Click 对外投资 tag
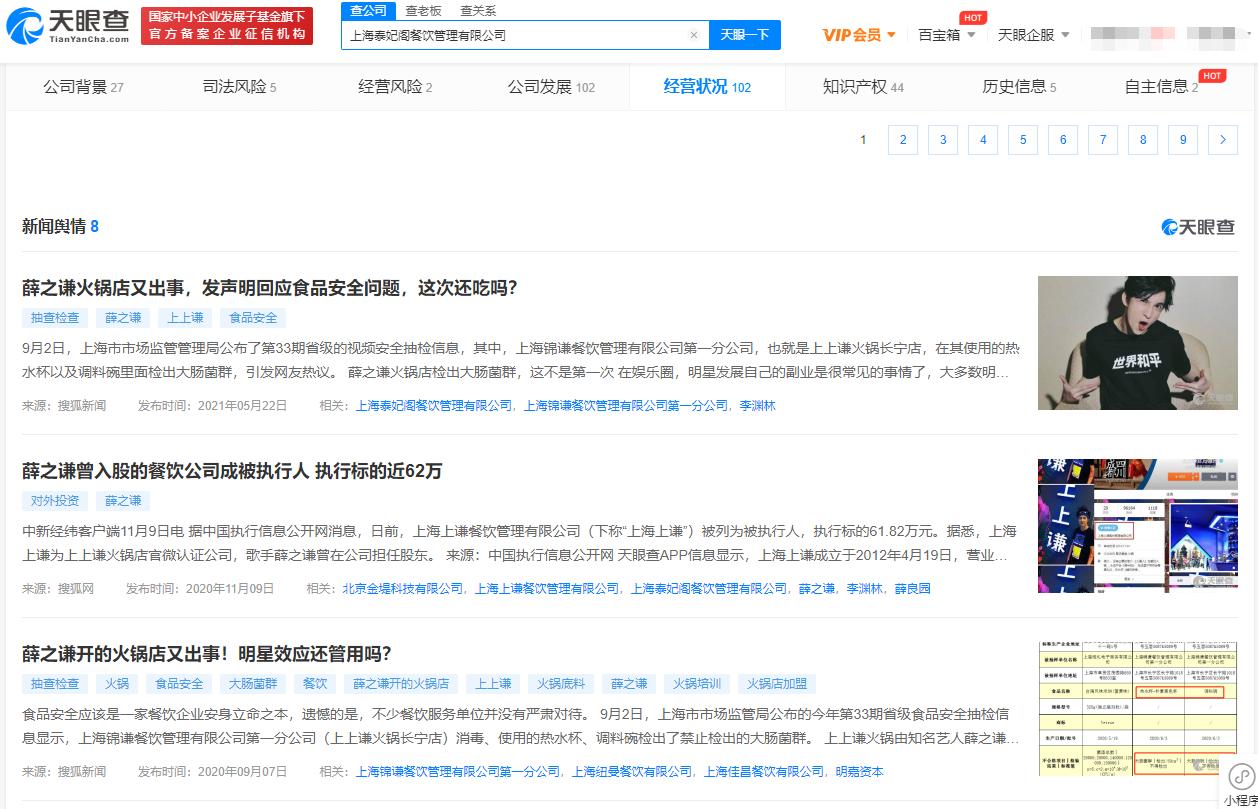Image resolution: width=1258 pixels, height=809 pixels. [x=55, y=501]
